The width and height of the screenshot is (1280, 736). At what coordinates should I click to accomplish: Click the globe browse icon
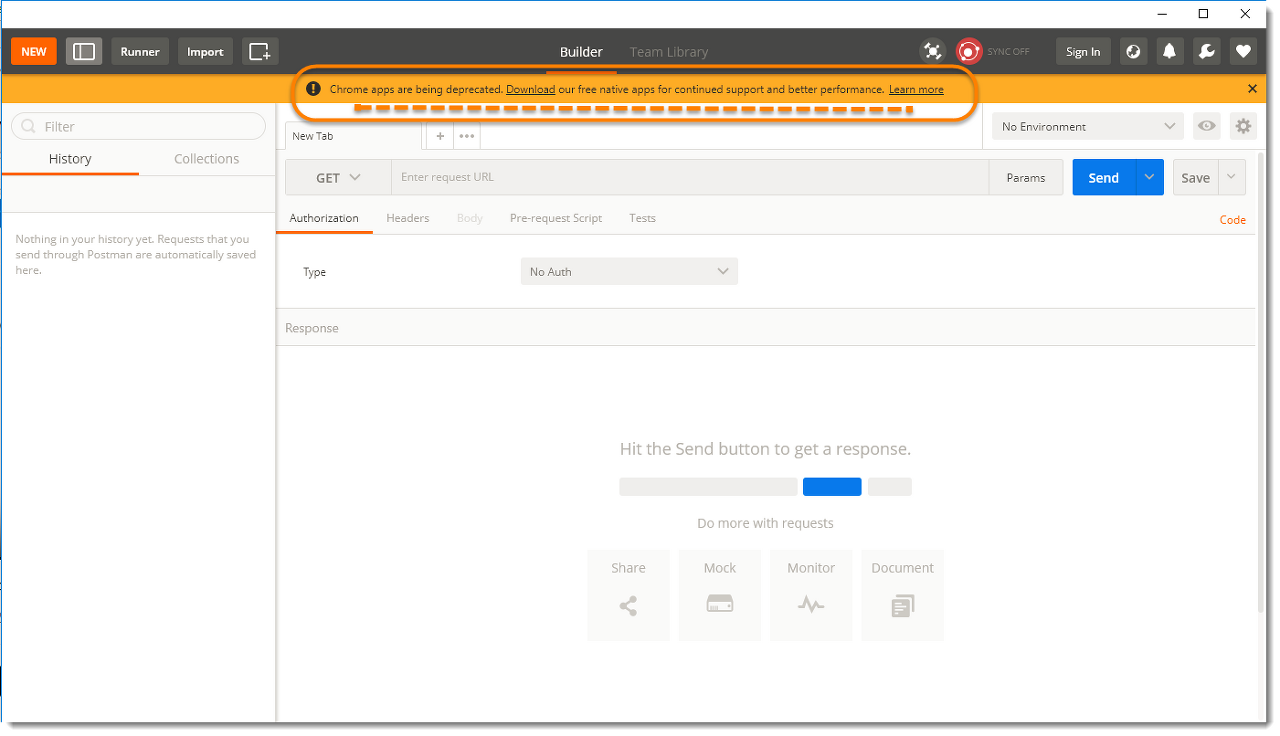pyautogui.click(x=1133, y=52)
